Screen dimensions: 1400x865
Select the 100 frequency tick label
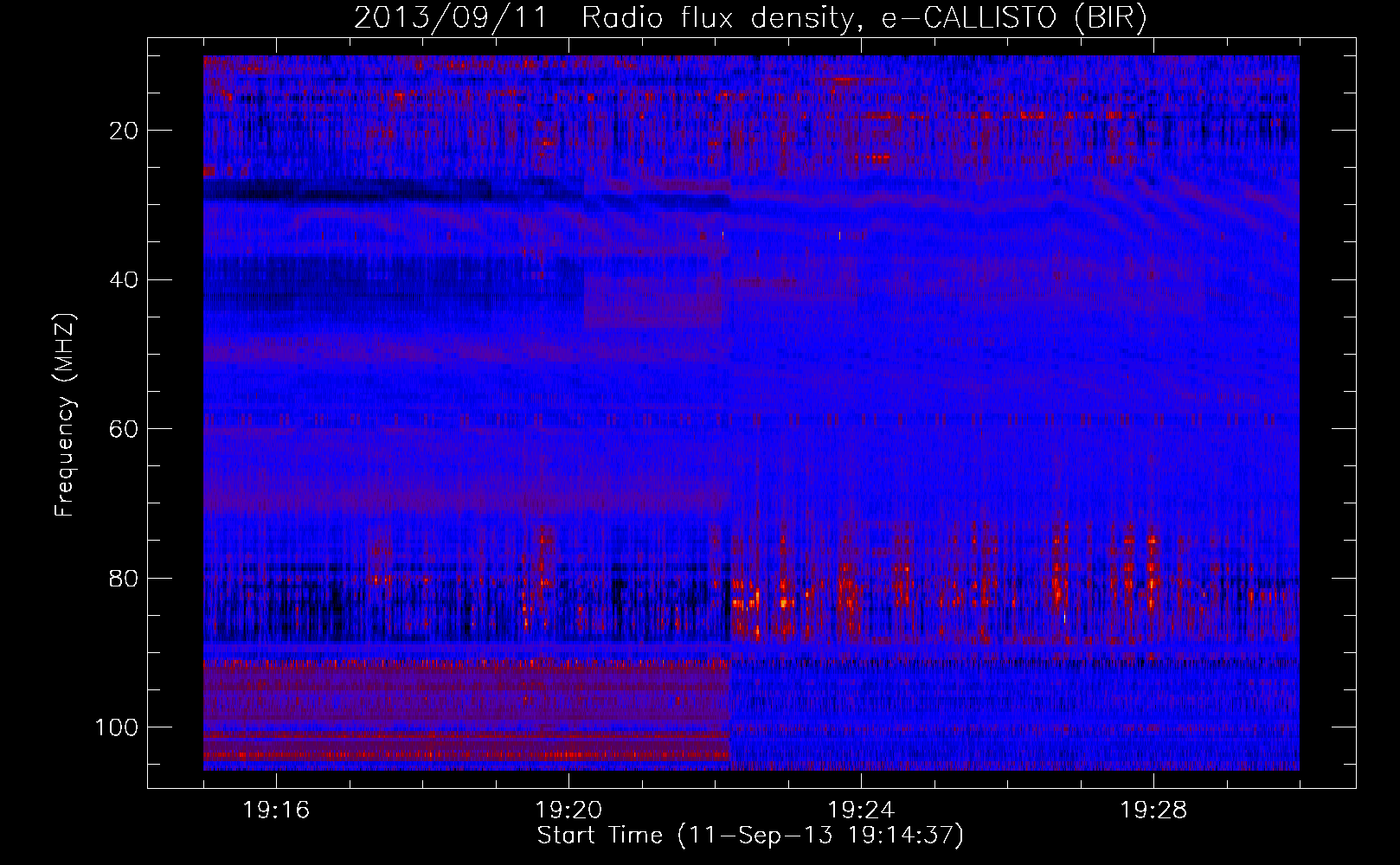(117, 727)
